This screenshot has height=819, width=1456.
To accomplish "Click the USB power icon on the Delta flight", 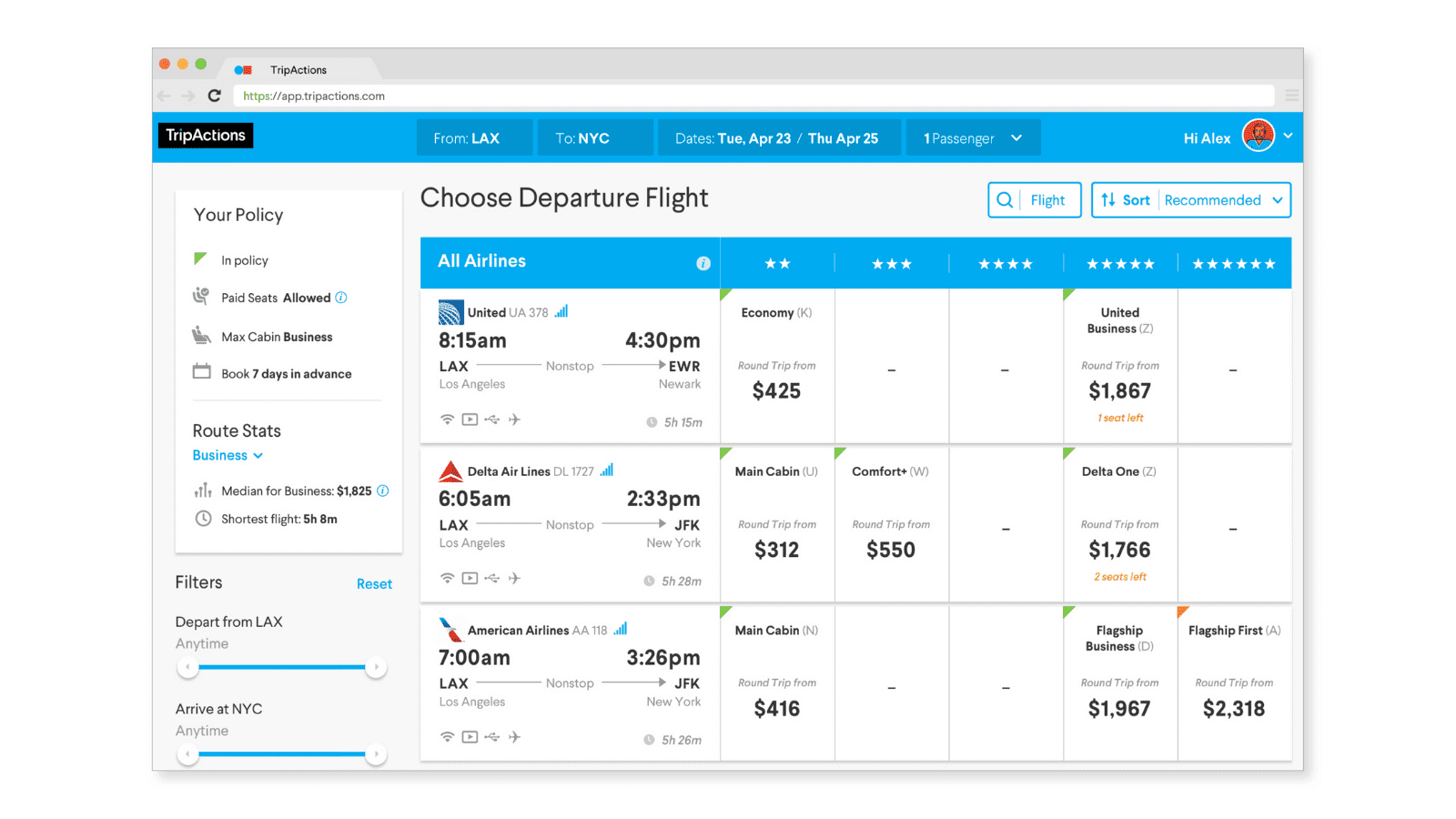I will 492,578.
